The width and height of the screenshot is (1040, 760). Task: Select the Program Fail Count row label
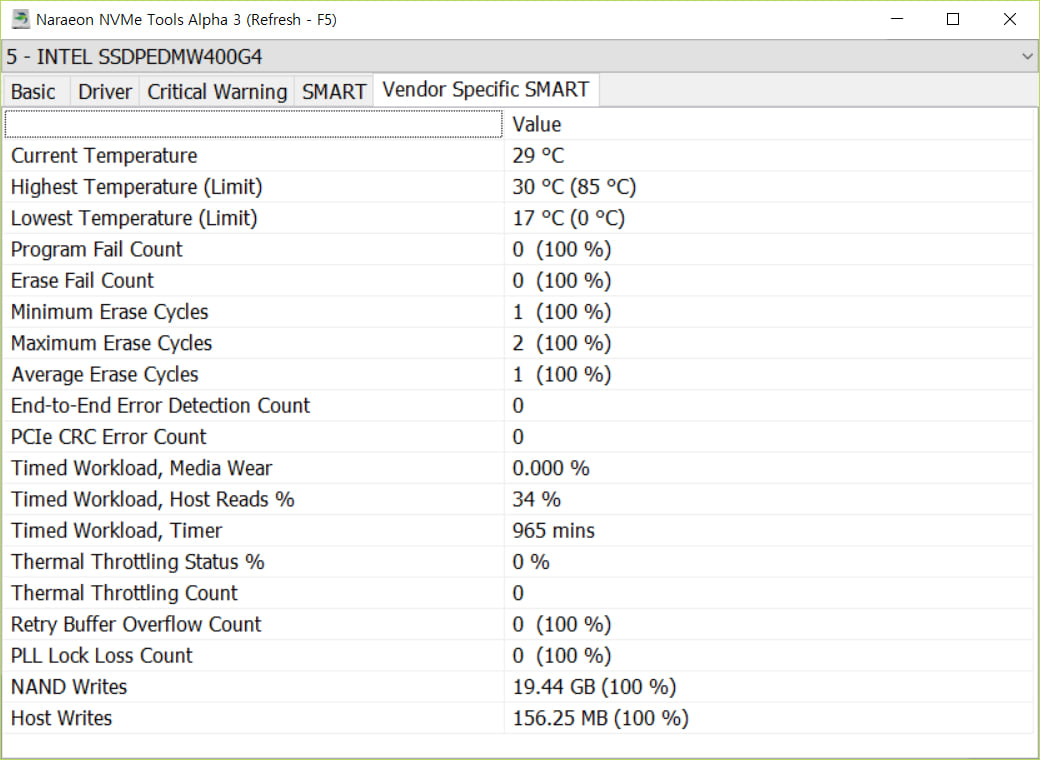pos(96,249)
